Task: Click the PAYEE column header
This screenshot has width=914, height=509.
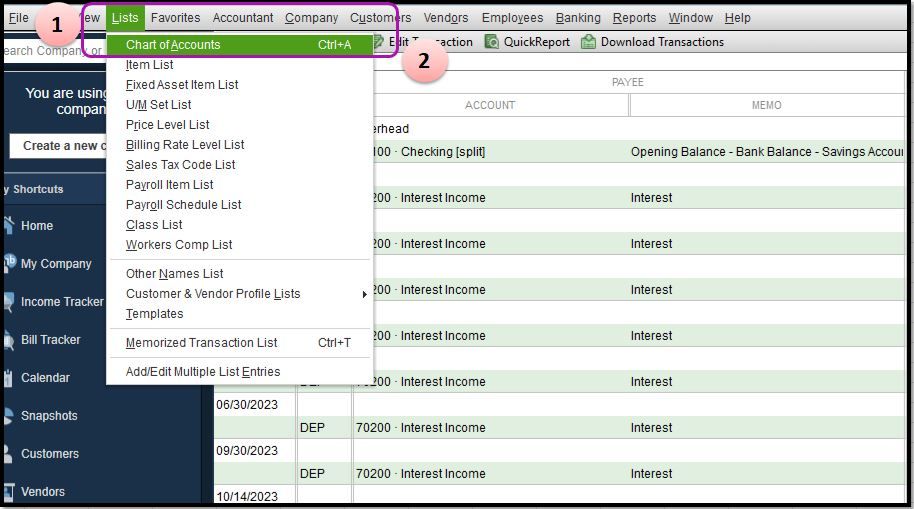Action: click(x=628, y=82)
